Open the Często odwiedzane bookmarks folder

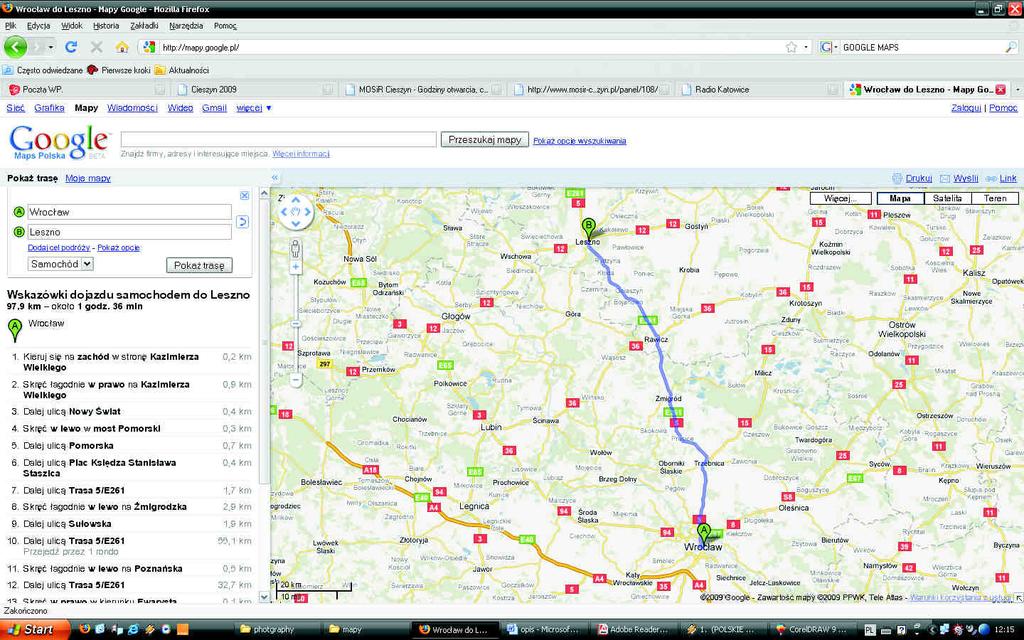[43, 70]
